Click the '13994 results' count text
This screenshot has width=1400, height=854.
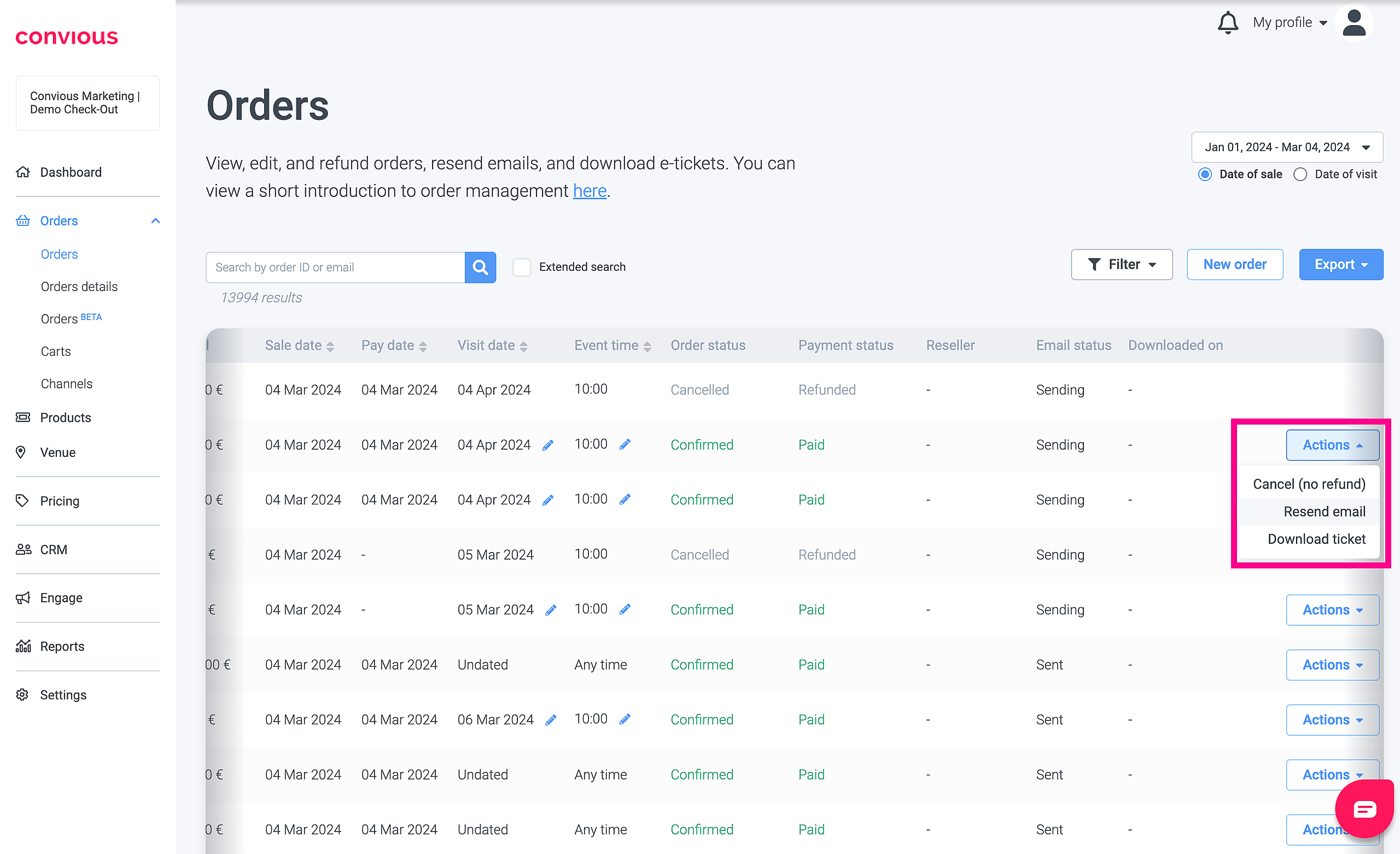[x=261, y=298]
